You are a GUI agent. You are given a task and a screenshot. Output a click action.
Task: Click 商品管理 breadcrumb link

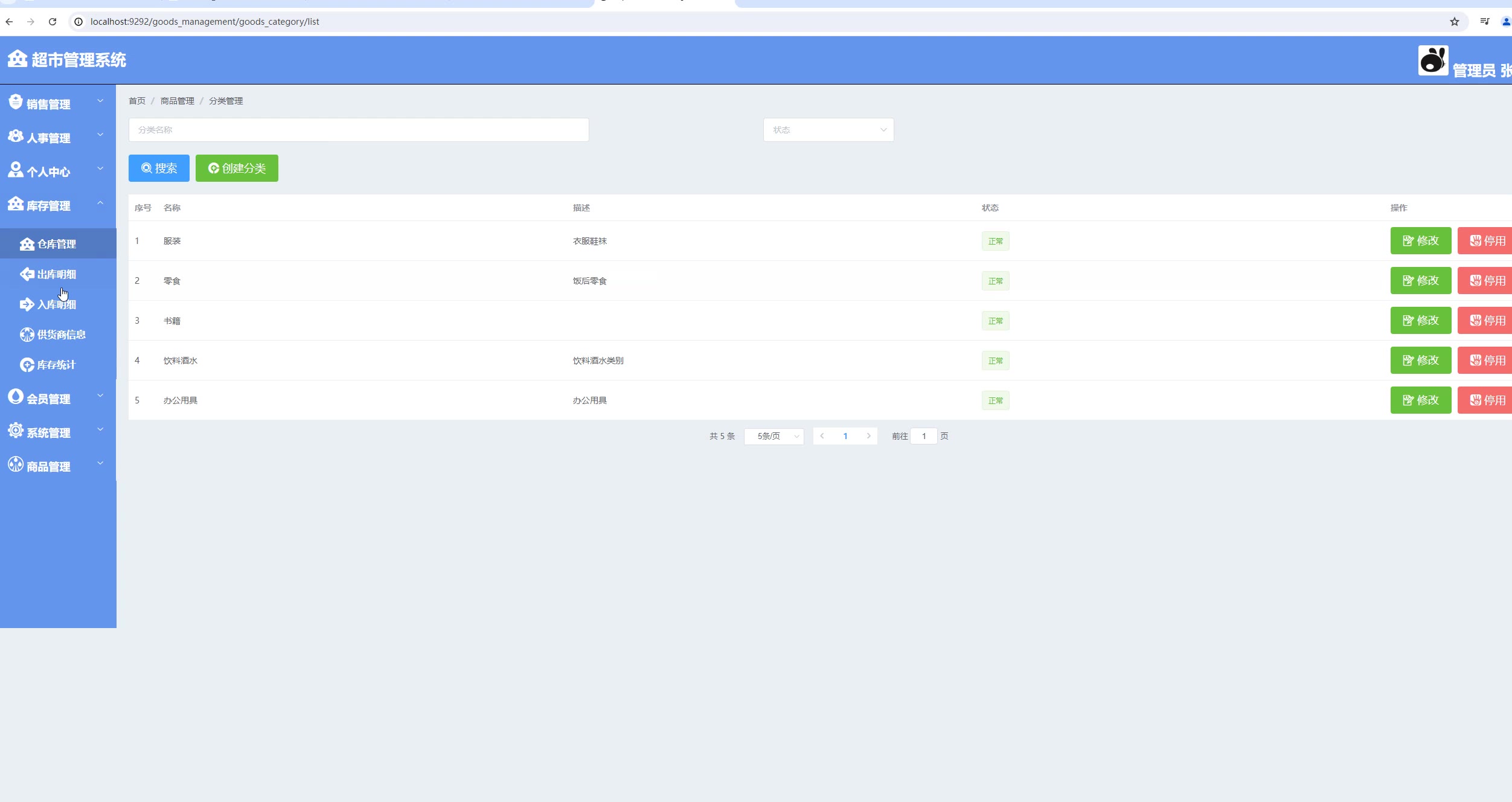click(x=178, y=101)
